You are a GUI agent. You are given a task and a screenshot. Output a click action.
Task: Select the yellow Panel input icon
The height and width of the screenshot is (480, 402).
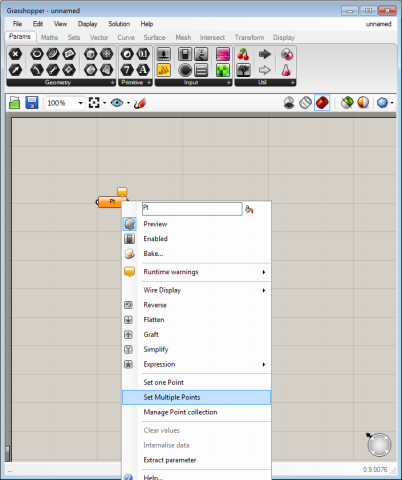[x=164, y=70]
